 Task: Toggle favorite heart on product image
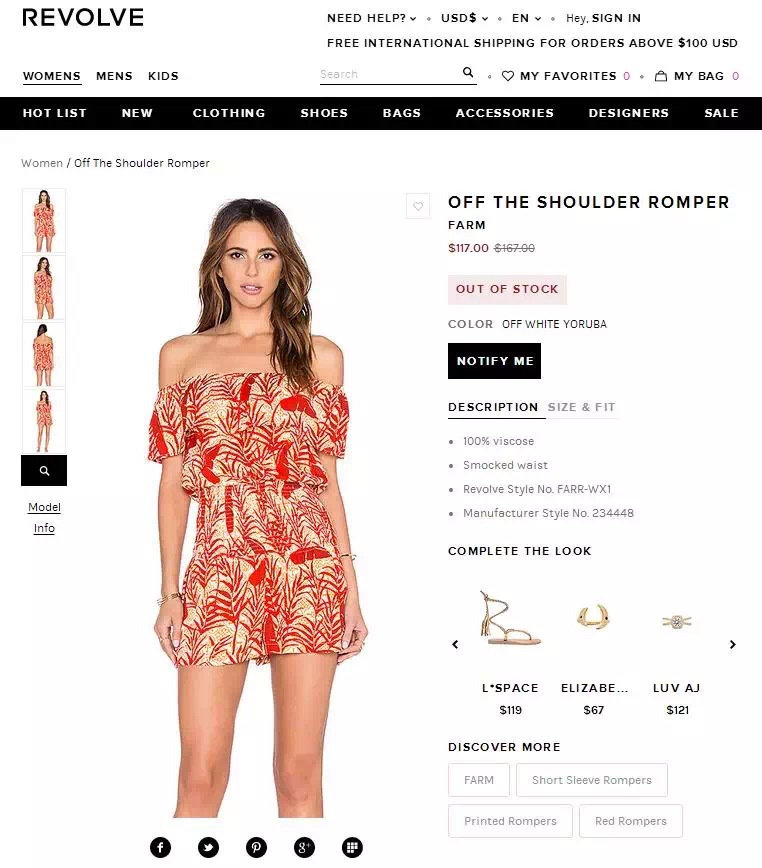(418, 206)
